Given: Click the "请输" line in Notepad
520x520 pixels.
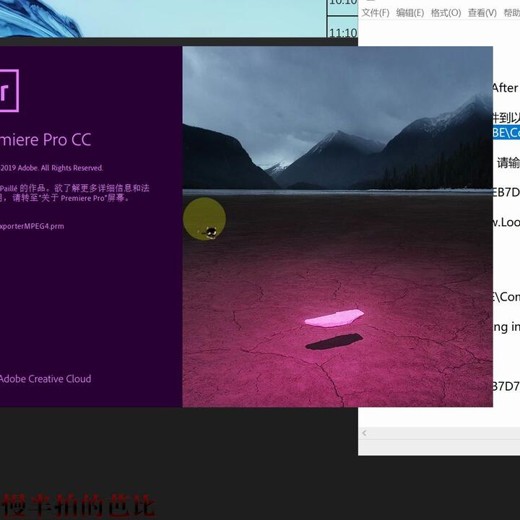Looking at the screenshot, I should coord(508,163).
